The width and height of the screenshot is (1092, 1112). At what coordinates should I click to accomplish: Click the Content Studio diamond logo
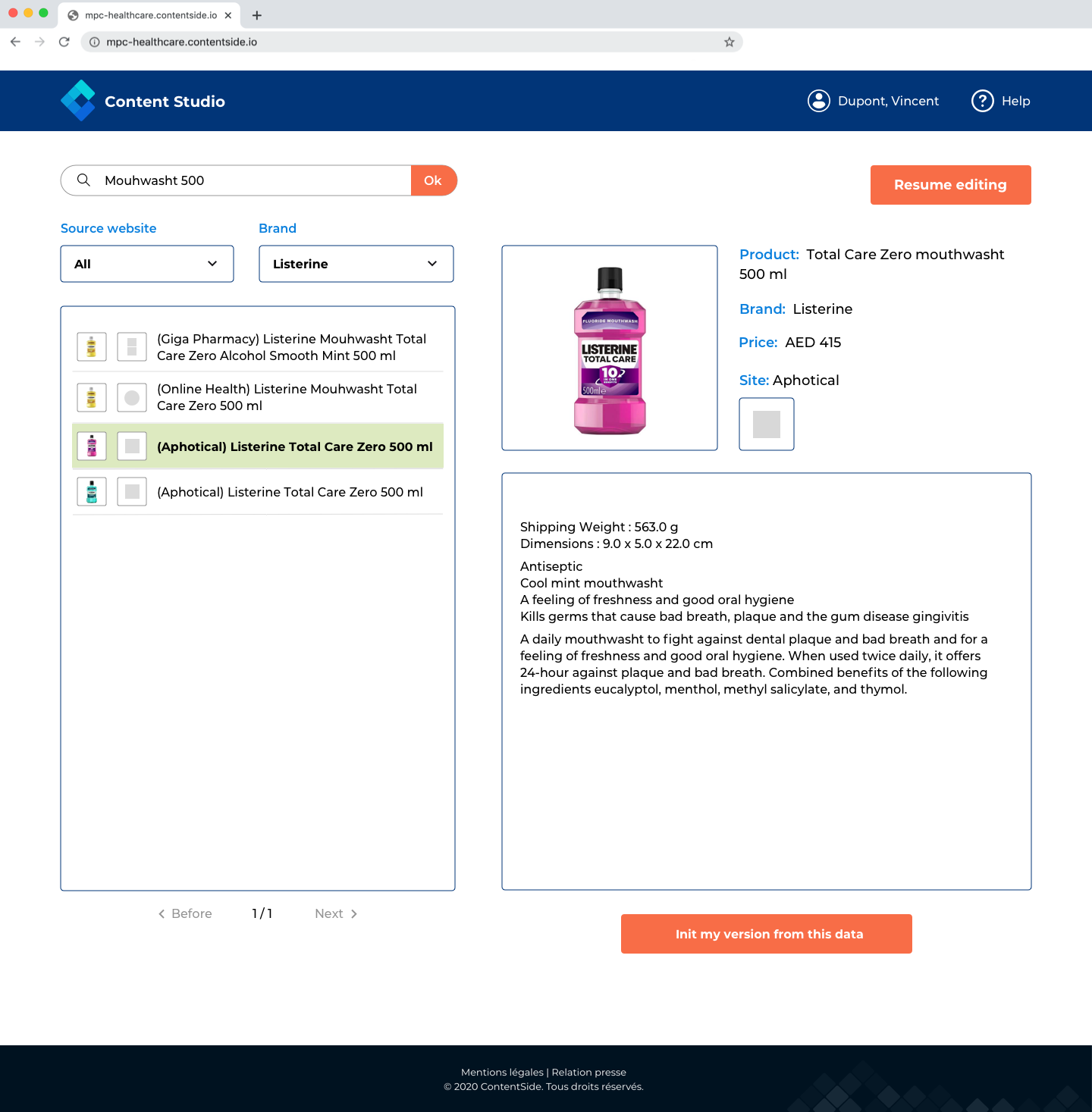coord(78,101)
